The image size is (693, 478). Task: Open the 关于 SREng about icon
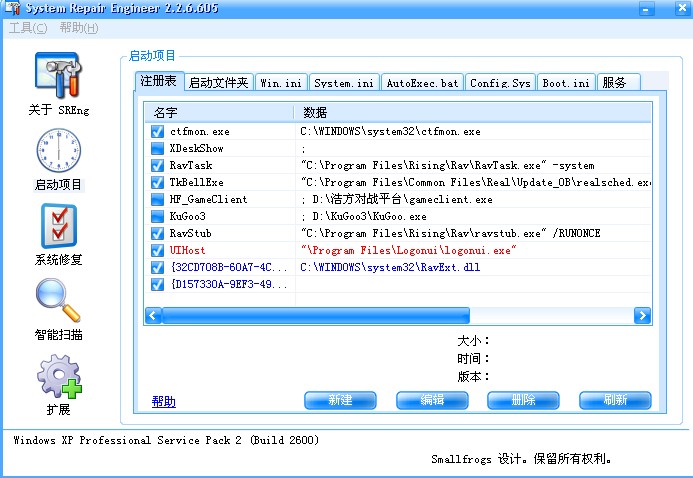pos(59,75)
